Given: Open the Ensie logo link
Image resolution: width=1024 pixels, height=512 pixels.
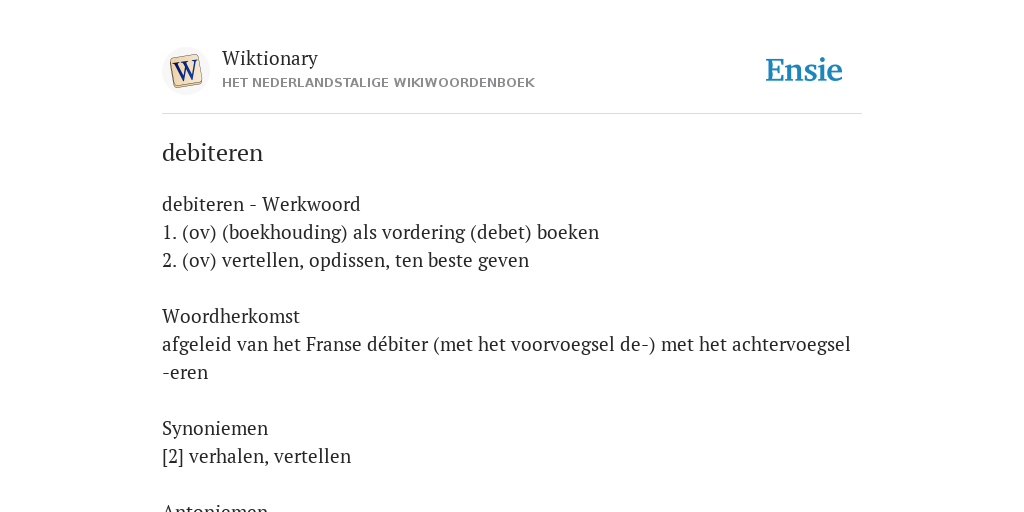Looking at the screenshot, I should (x=804, y=70).
